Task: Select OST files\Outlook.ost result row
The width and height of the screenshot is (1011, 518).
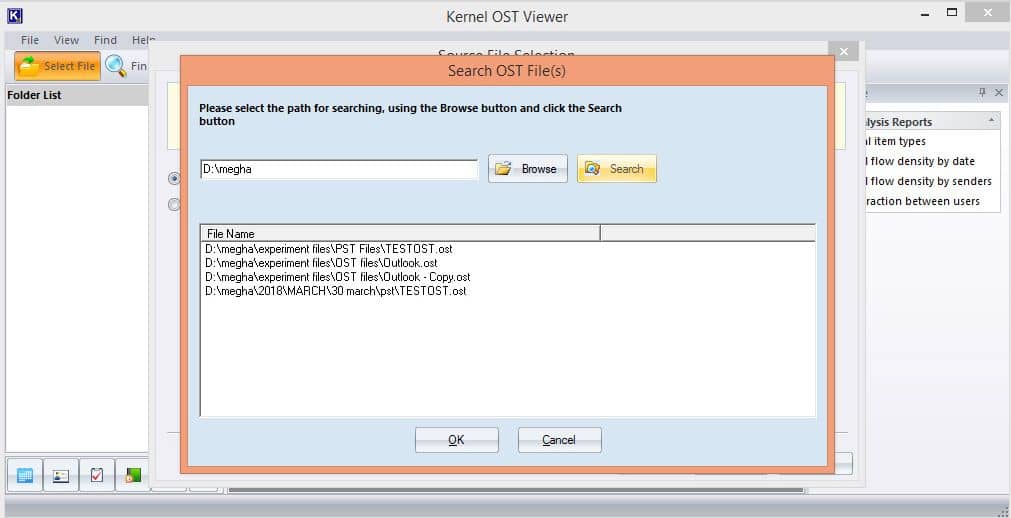Action: pos(321,263)
